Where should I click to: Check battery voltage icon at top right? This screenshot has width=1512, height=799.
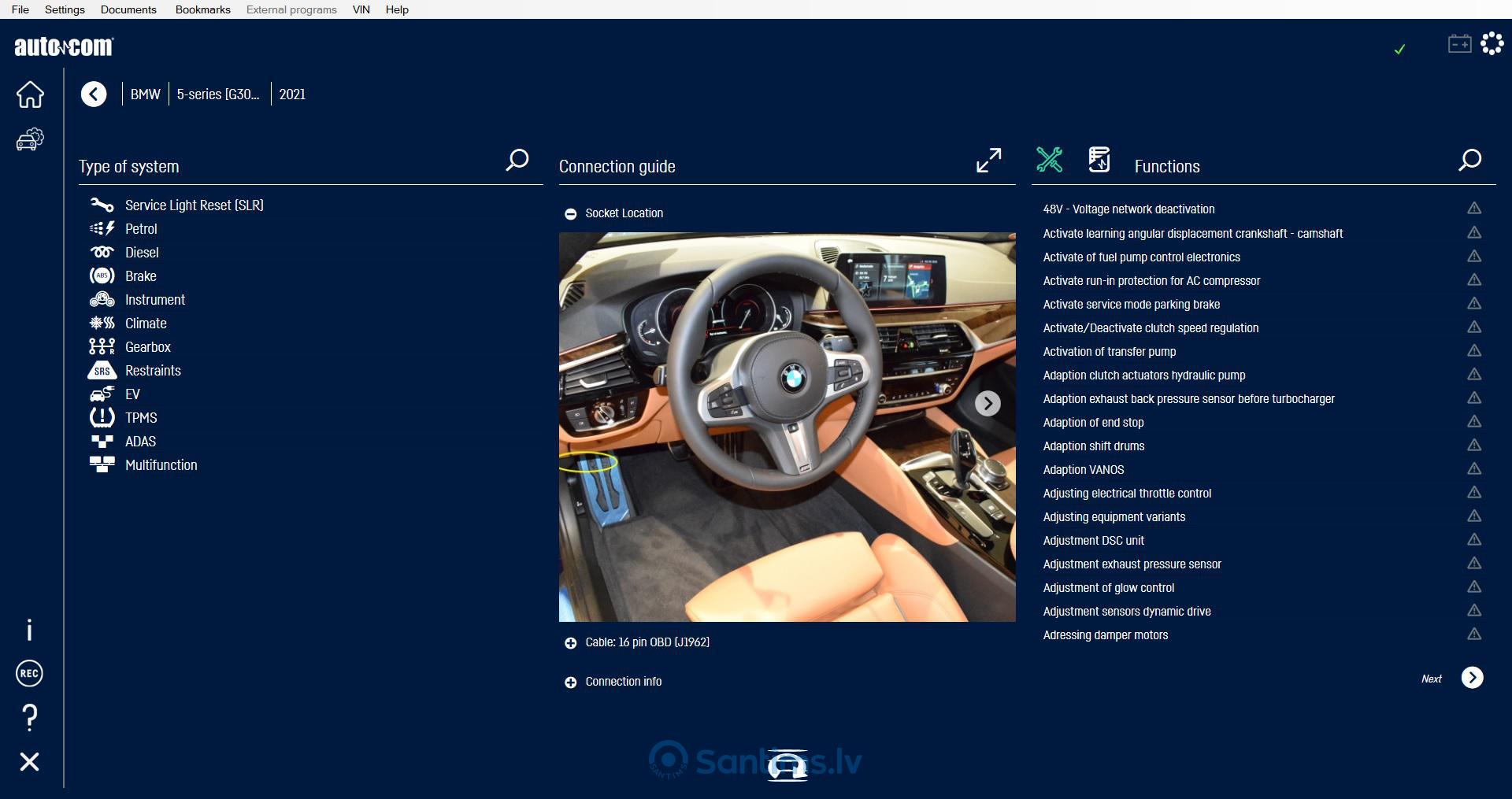click(x=1460, y=44)
